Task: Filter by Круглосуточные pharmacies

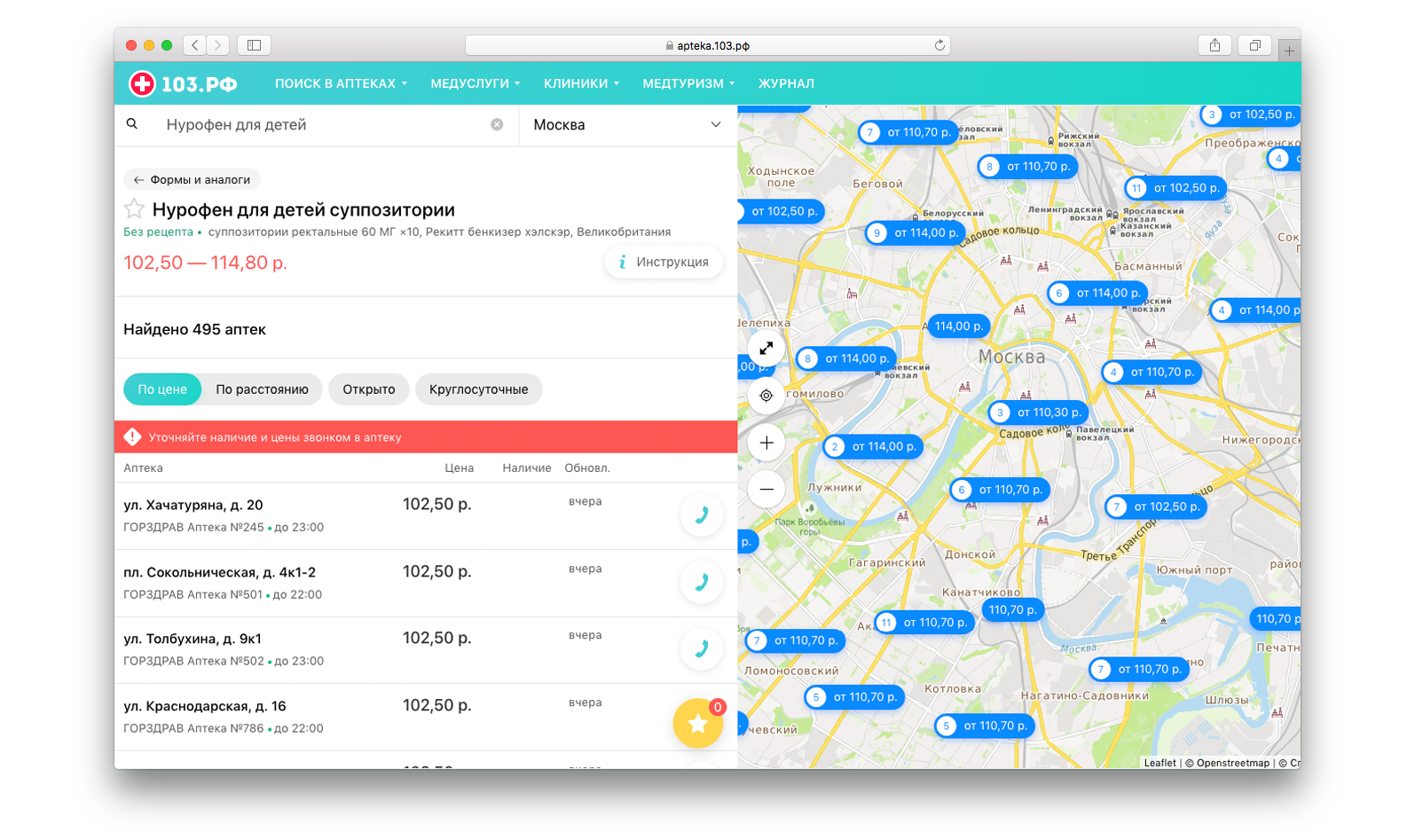Action: [478, 389]
